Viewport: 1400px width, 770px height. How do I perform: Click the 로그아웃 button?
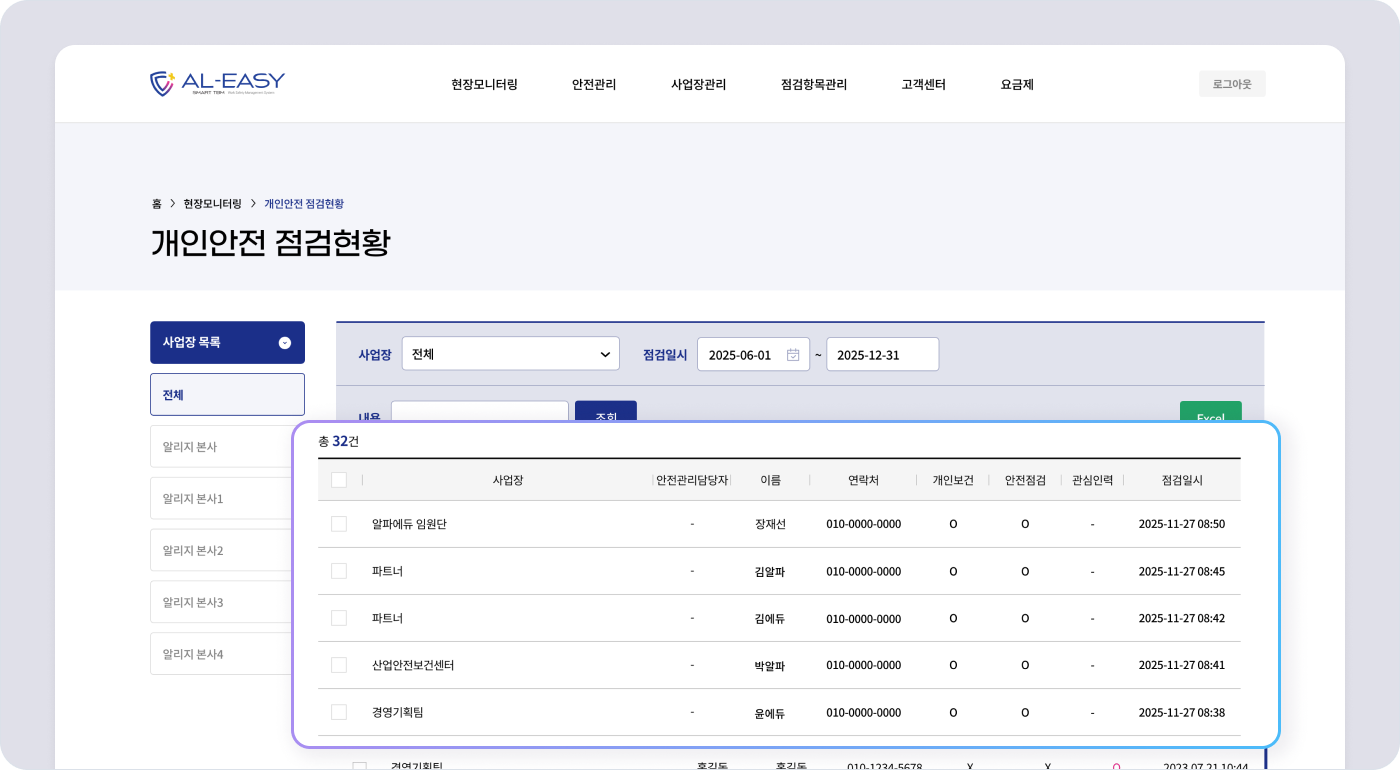click(1231, 84)
